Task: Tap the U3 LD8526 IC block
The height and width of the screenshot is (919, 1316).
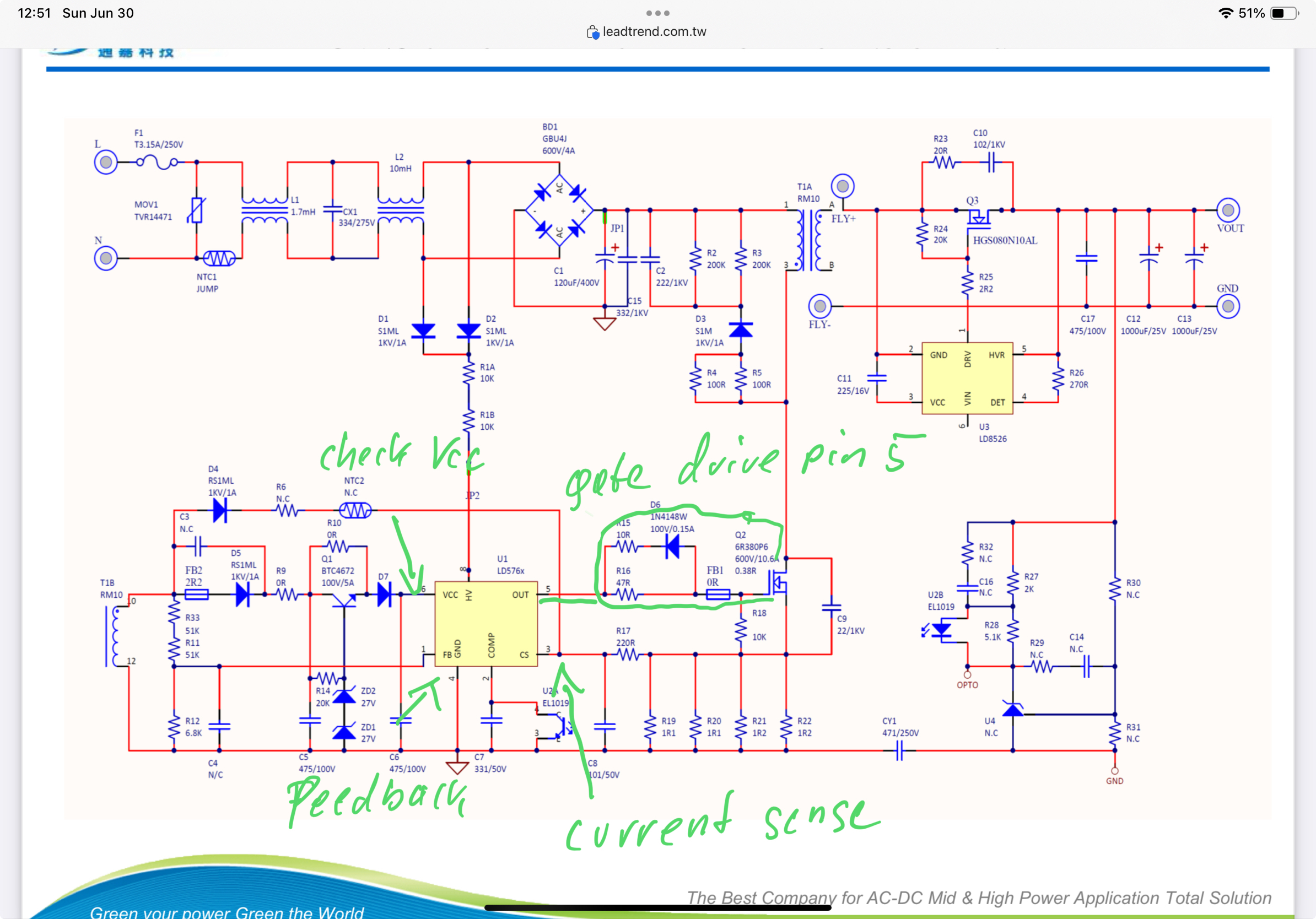Action: [x=967, y=378]
